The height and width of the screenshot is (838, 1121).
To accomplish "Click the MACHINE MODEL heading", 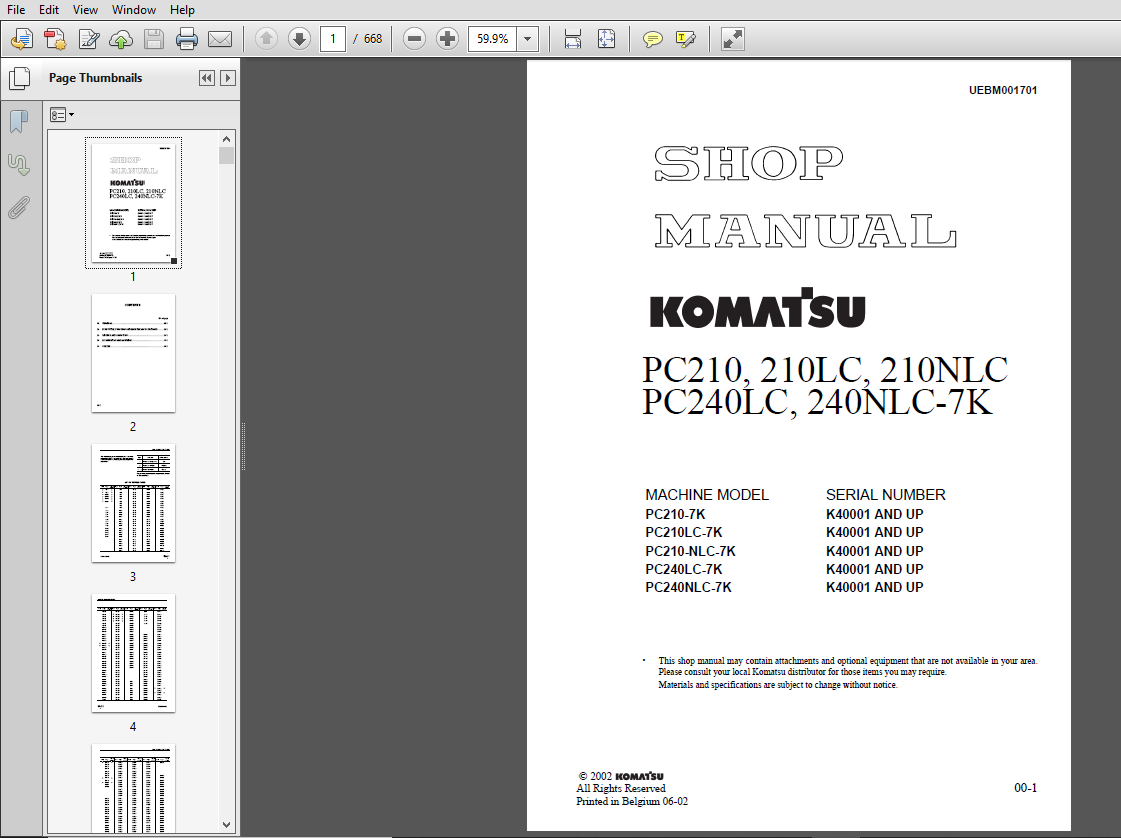I will [707, 495].
